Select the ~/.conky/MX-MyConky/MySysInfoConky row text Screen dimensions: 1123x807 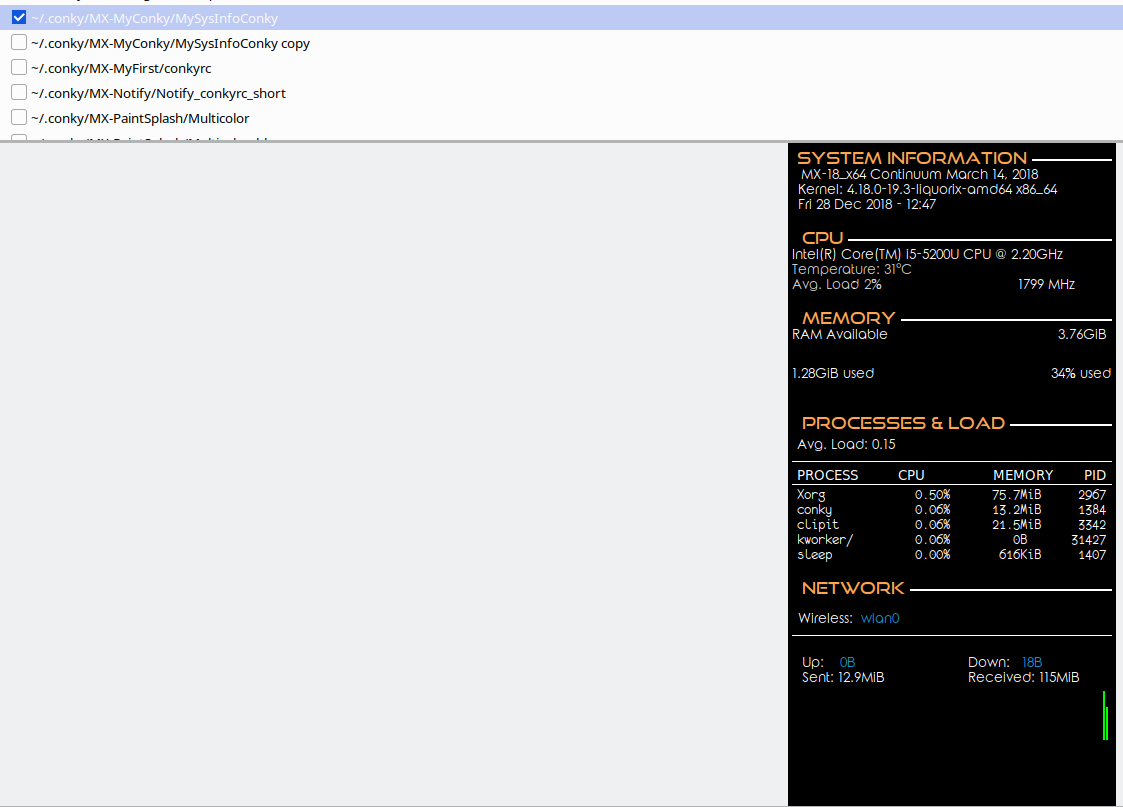click(154, 19)
